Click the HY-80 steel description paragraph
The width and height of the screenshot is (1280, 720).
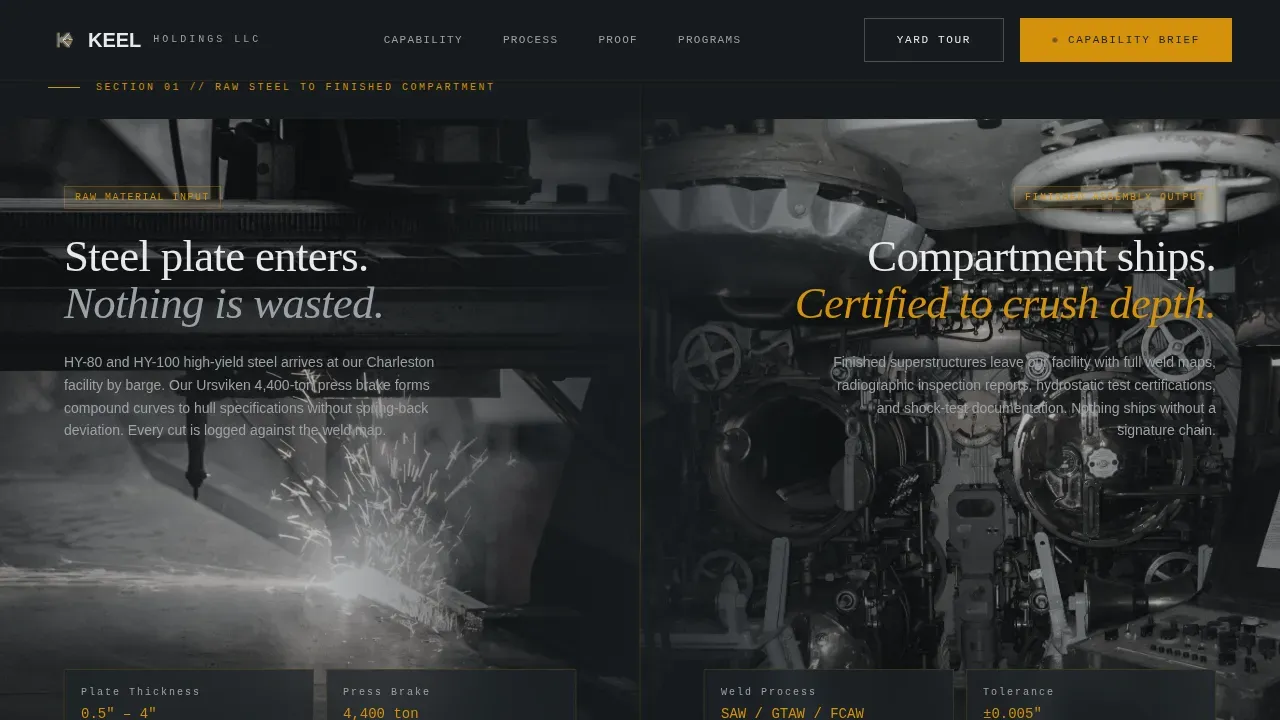coord(249,396)
